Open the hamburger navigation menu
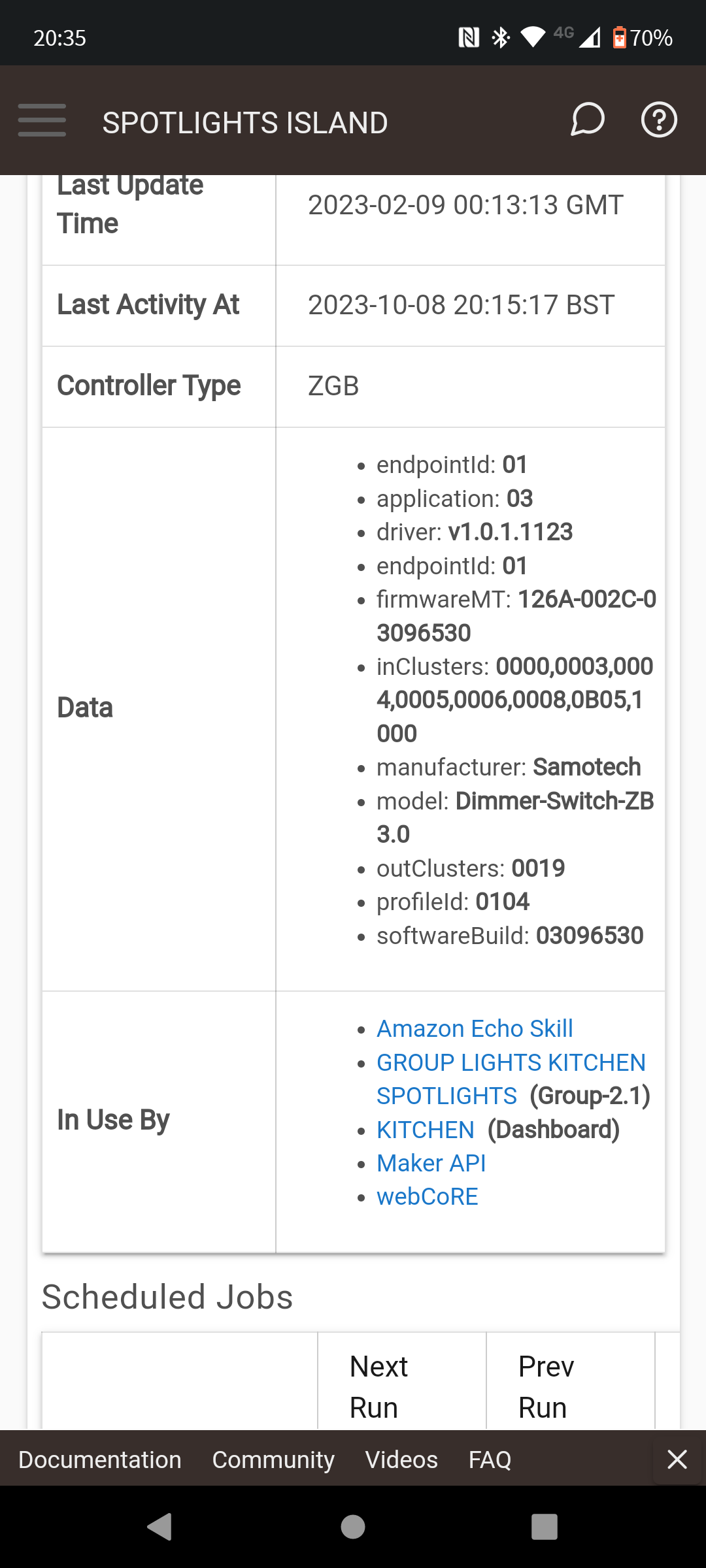The height and width of the screenshot is (1568, 706). pos(42,120)
